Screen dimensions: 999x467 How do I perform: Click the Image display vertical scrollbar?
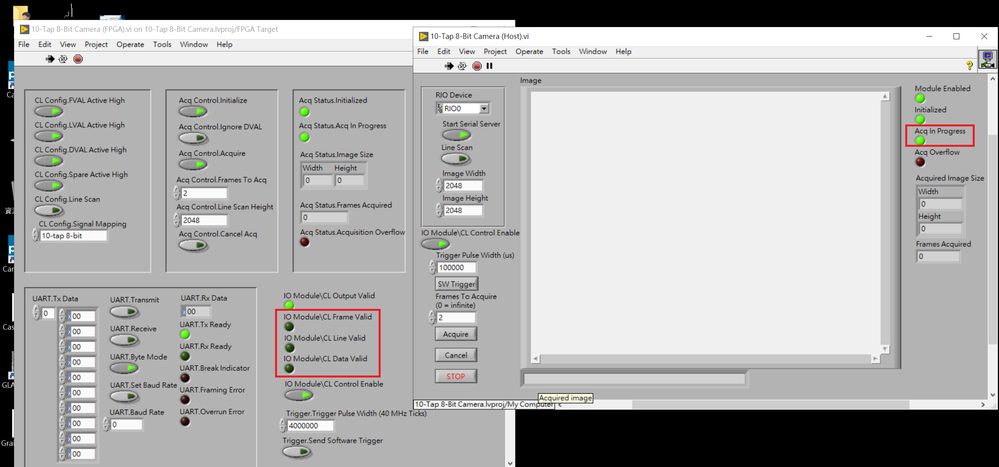pyautogui.click(x=885, y=223)
